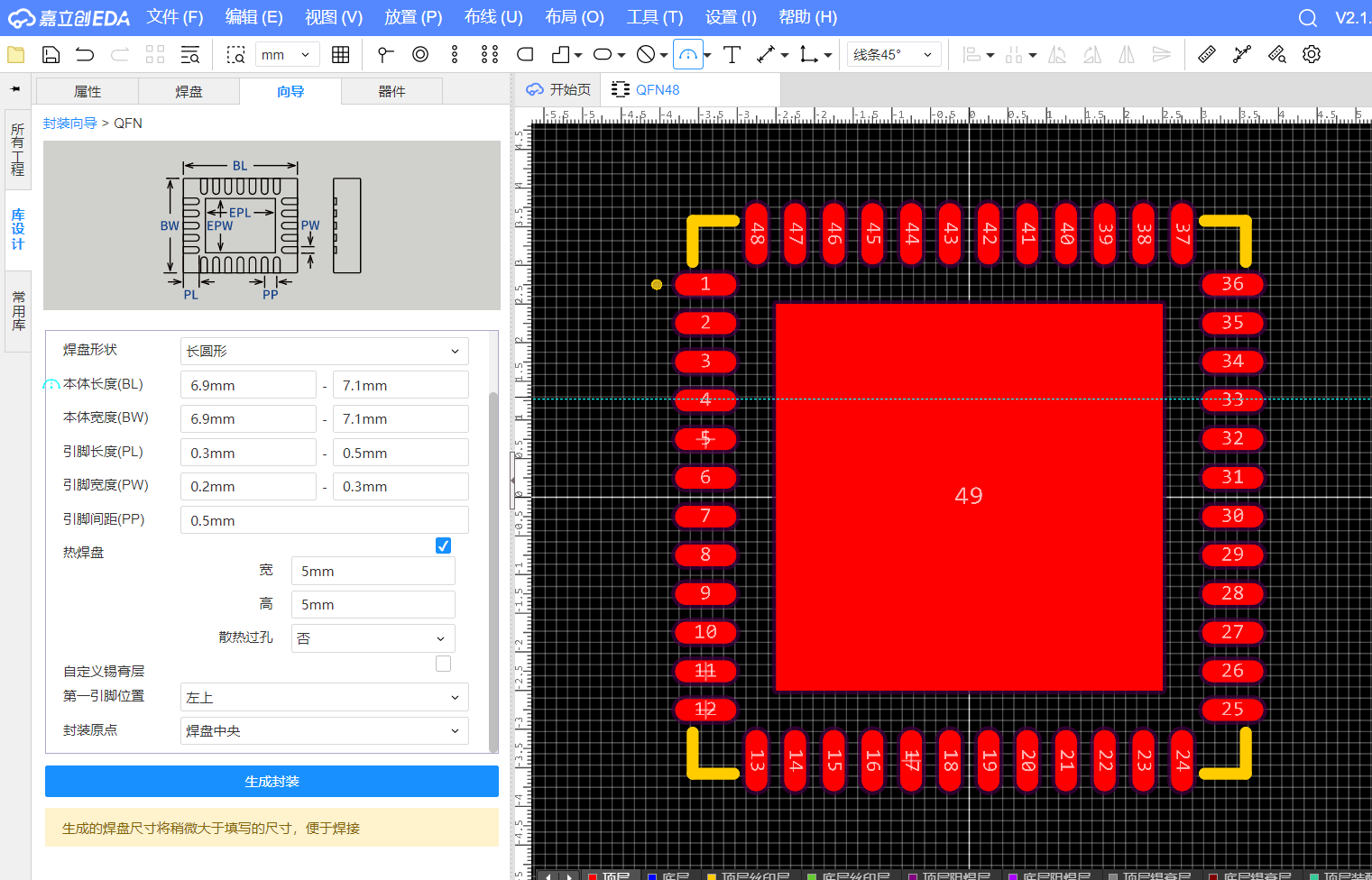Viewport: 1372px width, 880px height.
Task: Open the 线条45° routing angle dropdown
Action: coord(893,55)
